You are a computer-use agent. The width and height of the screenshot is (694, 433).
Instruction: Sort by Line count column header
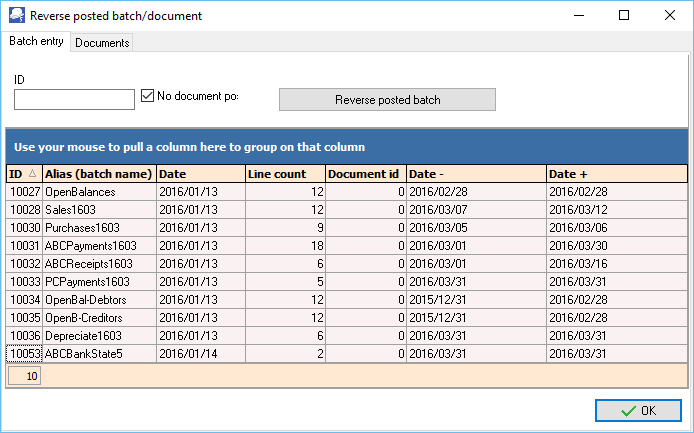285,174
